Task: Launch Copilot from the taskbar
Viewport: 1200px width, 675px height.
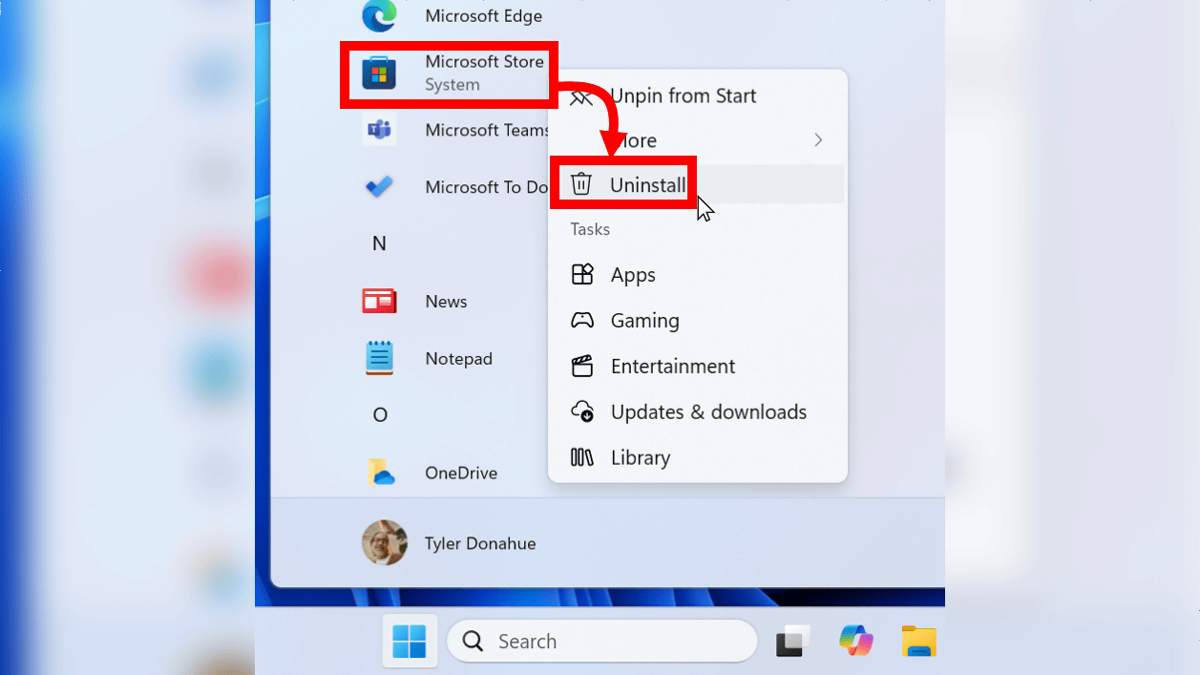Action: (x=854, y=641)
